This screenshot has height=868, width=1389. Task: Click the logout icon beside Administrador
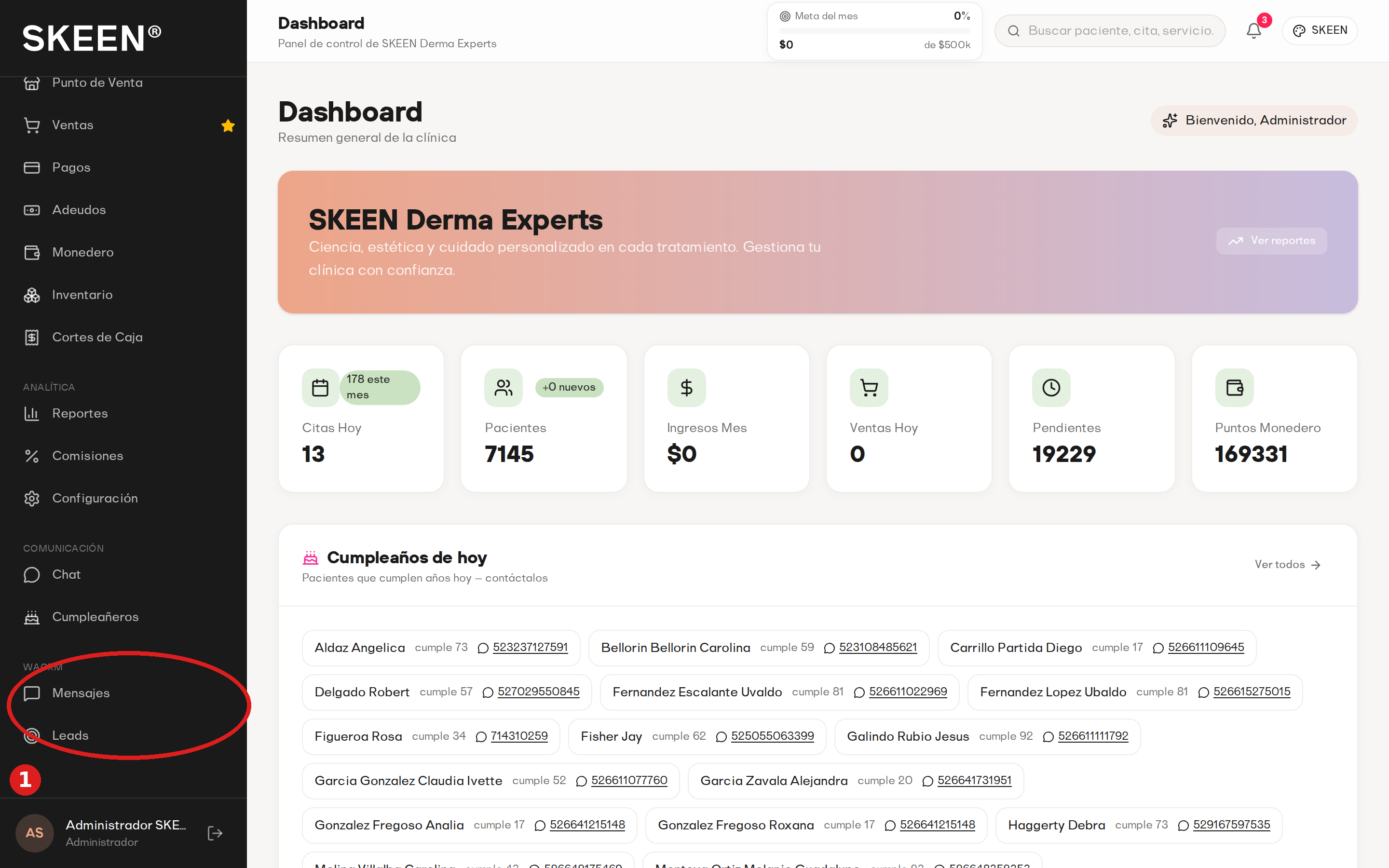click(x=215, y=833)
